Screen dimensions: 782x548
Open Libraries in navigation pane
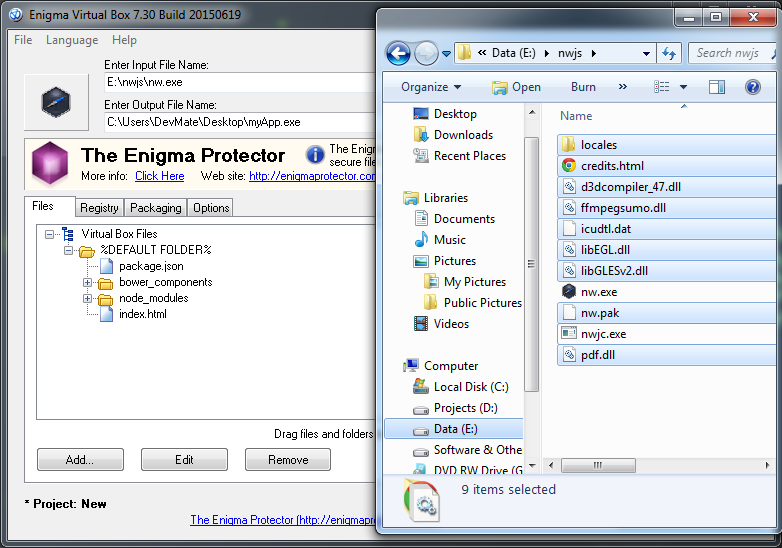point(435,197)
